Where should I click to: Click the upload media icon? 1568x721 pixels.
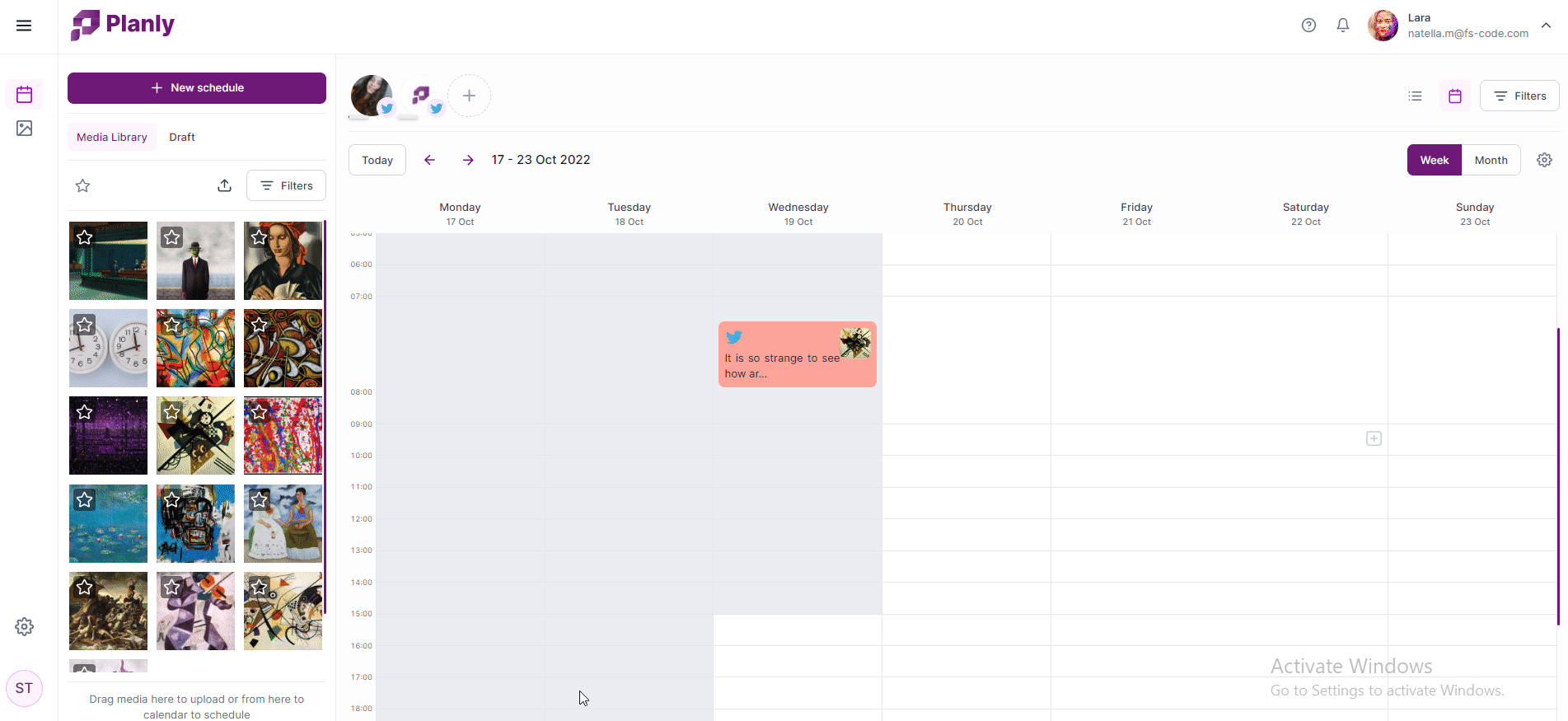tap(224, 185)
